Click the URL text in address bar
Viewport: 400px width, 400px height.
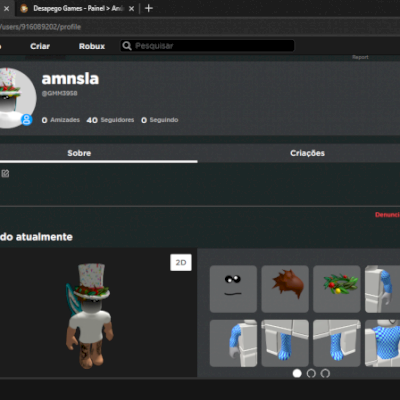click(40, 27)
